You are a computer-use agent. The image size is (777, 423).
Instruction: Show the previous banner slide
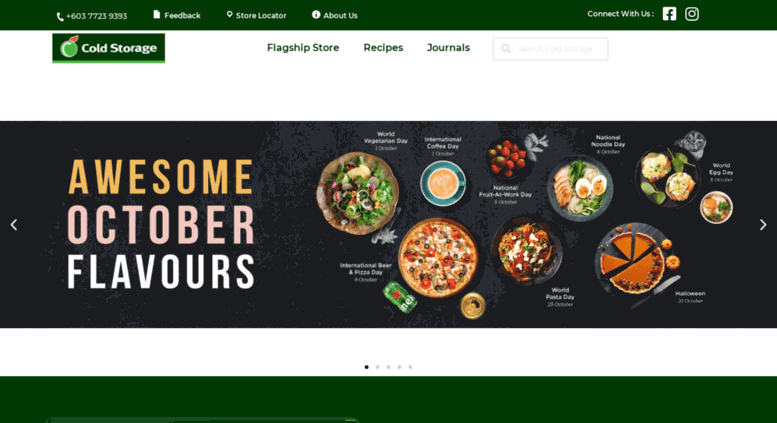[14, 225]
